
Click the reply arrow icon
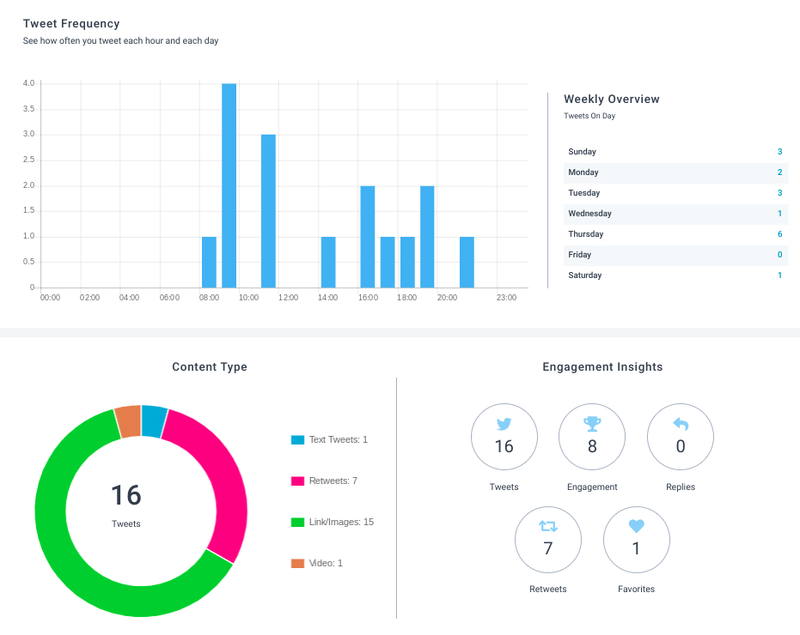pos(681,423)
